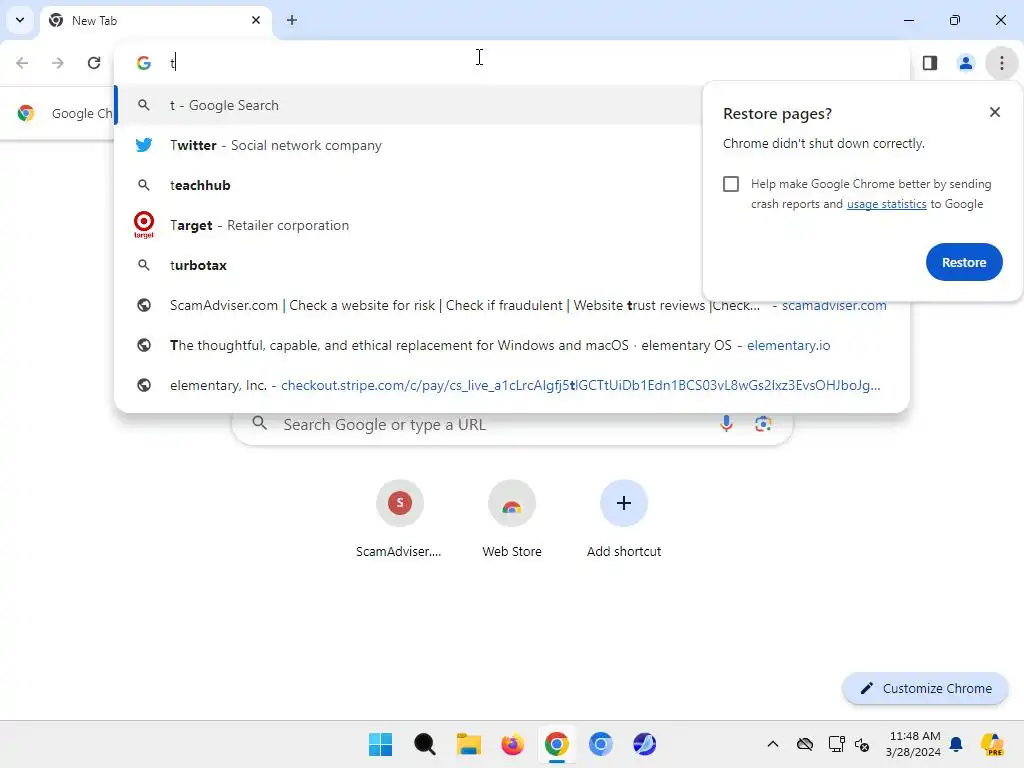Open a new tab with plus button
The width and height of the screenshot is (1024, 768).
tap(292, 20)
